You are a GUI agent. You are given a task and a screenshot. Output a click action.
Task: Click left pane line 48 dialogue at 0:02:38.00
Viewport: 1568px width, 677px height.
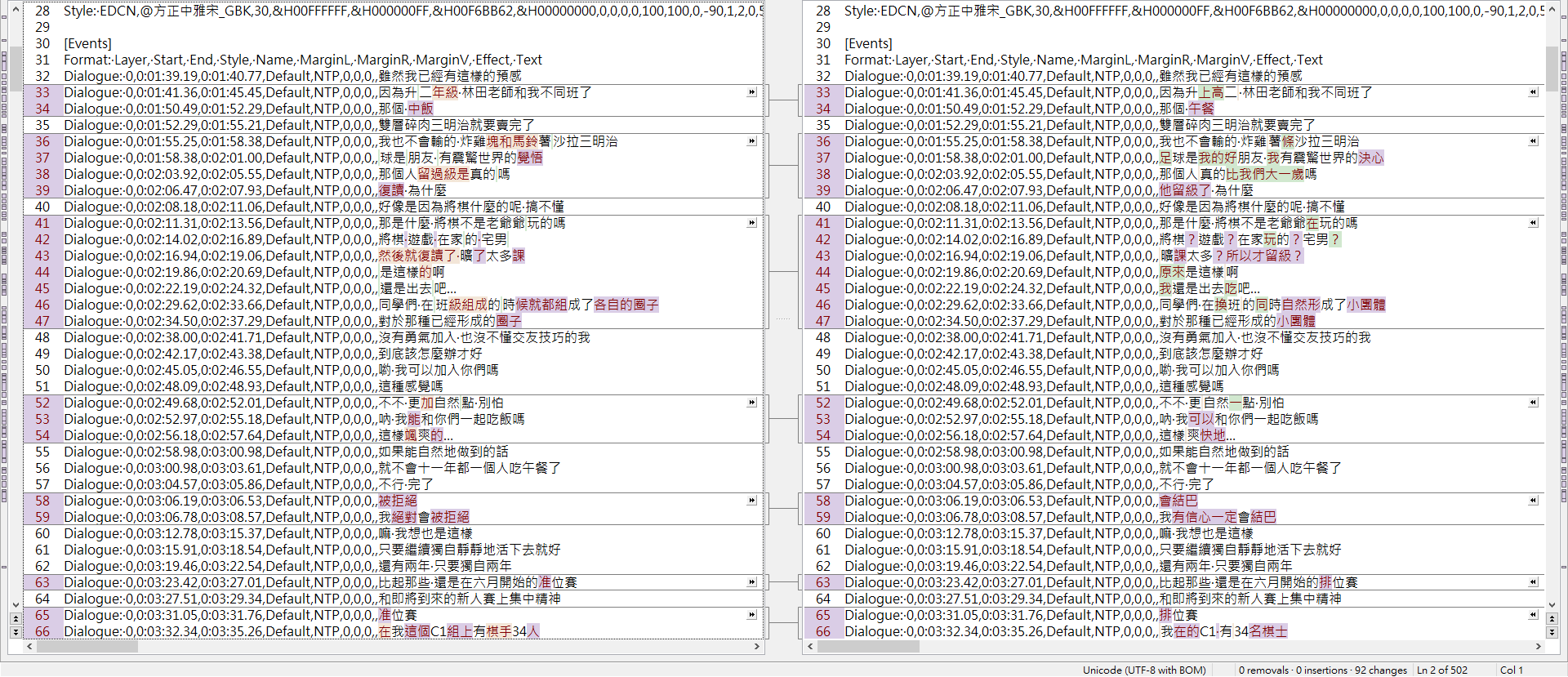point(327,337)
